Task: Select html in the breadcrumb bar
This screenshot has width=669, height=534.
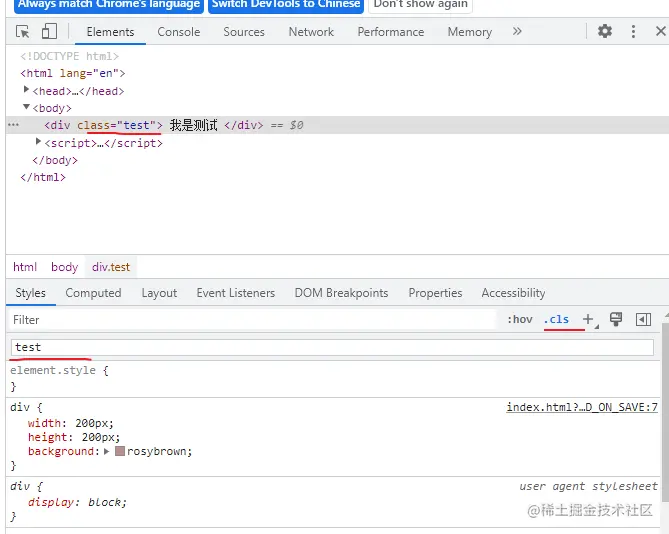Action: [x=25, y=267]
